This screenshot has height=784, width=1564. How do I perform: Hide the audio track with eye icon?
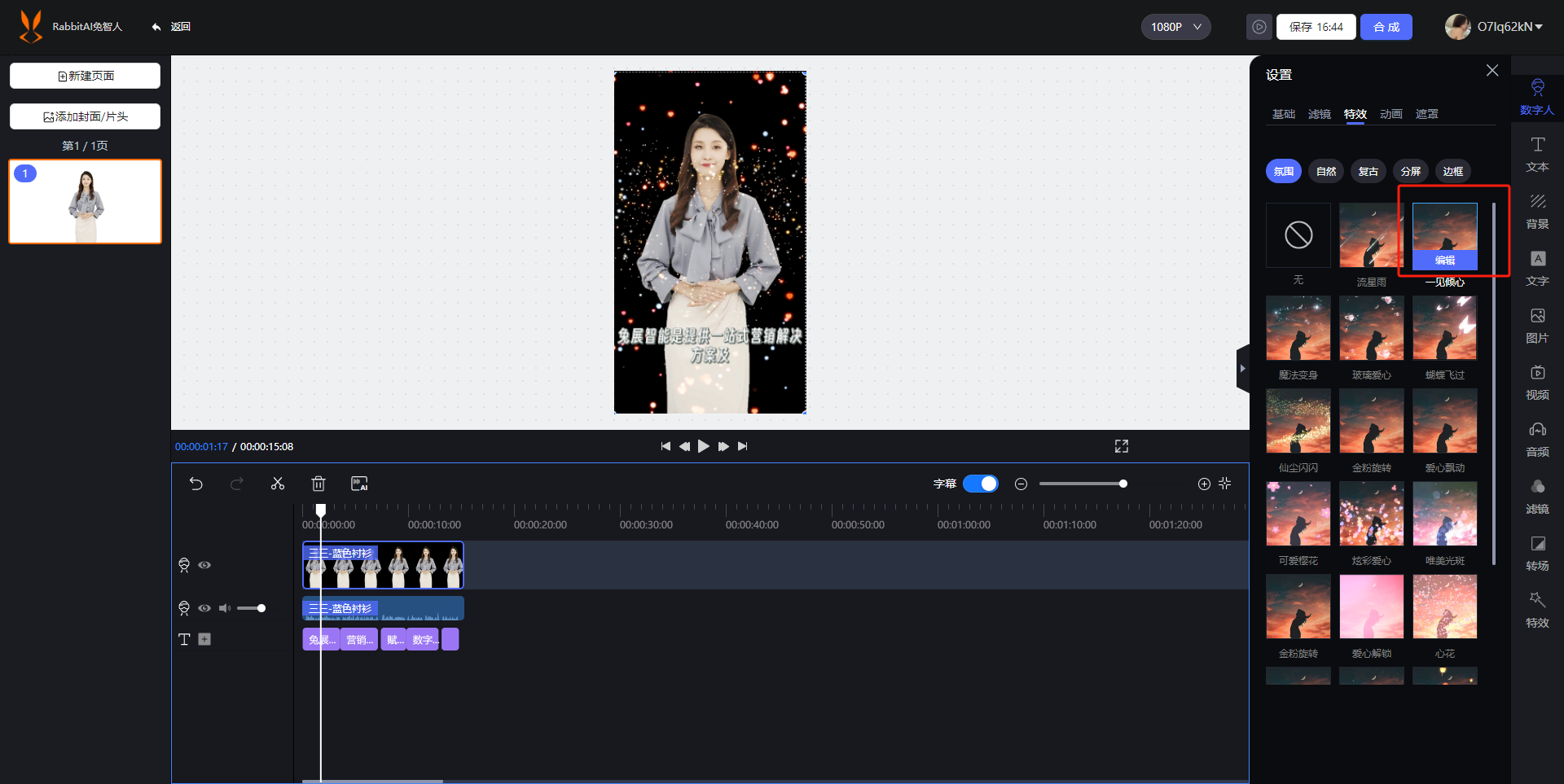pos(204,608)
